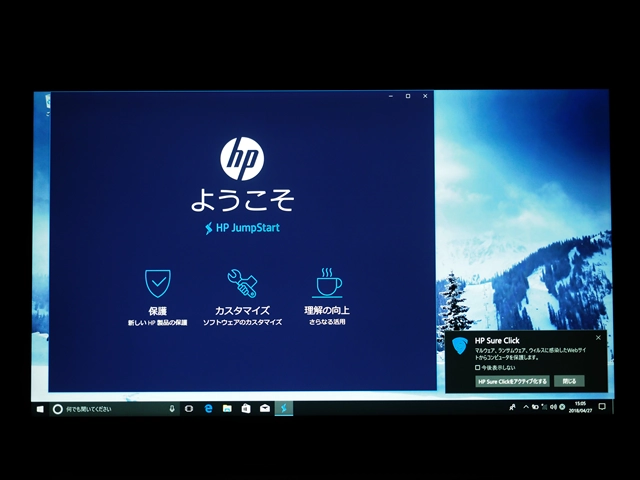Click the ソフトウェアのカスタマイズ text
This screenshot has width=640, height=480.
click(x=242, y=322)
